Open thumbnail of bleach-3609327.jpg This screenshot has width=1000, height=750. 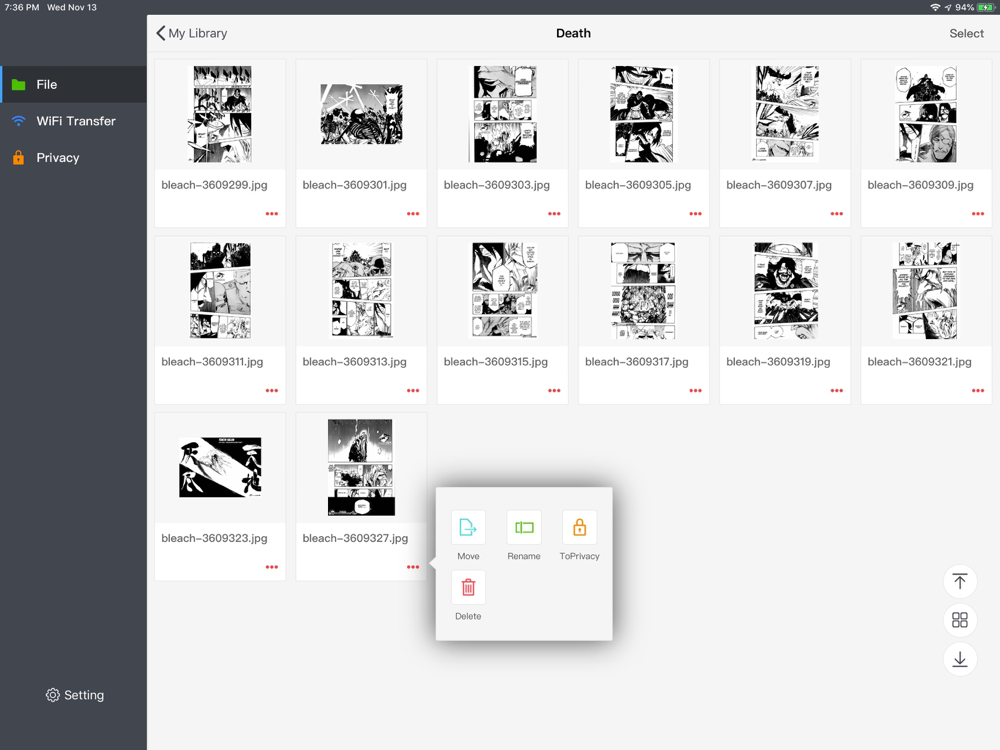point(362,467)
